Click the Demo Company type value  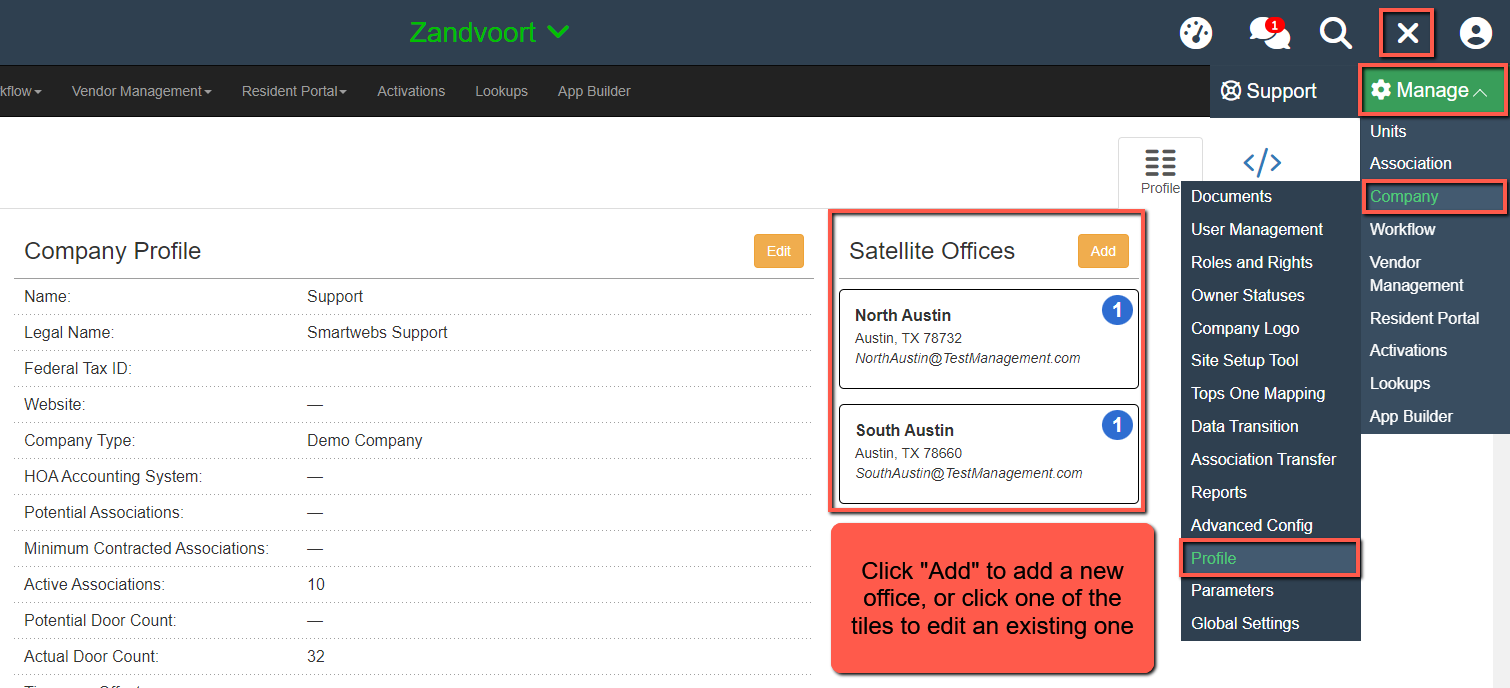tap(364, 440)
